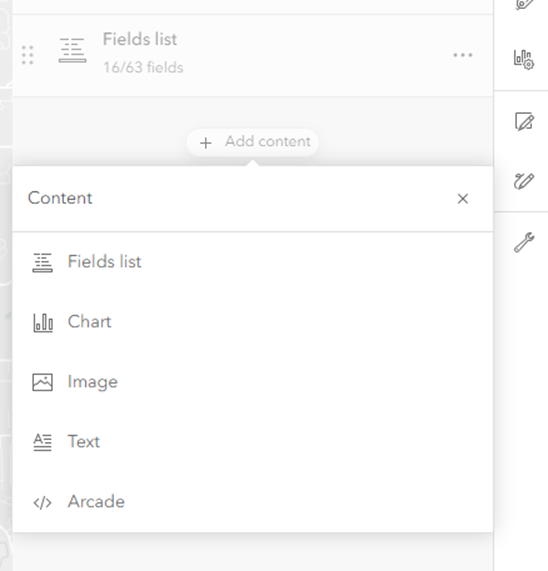548x571 pixels.
Task: Select Image content type
Action: pos(253,382)
